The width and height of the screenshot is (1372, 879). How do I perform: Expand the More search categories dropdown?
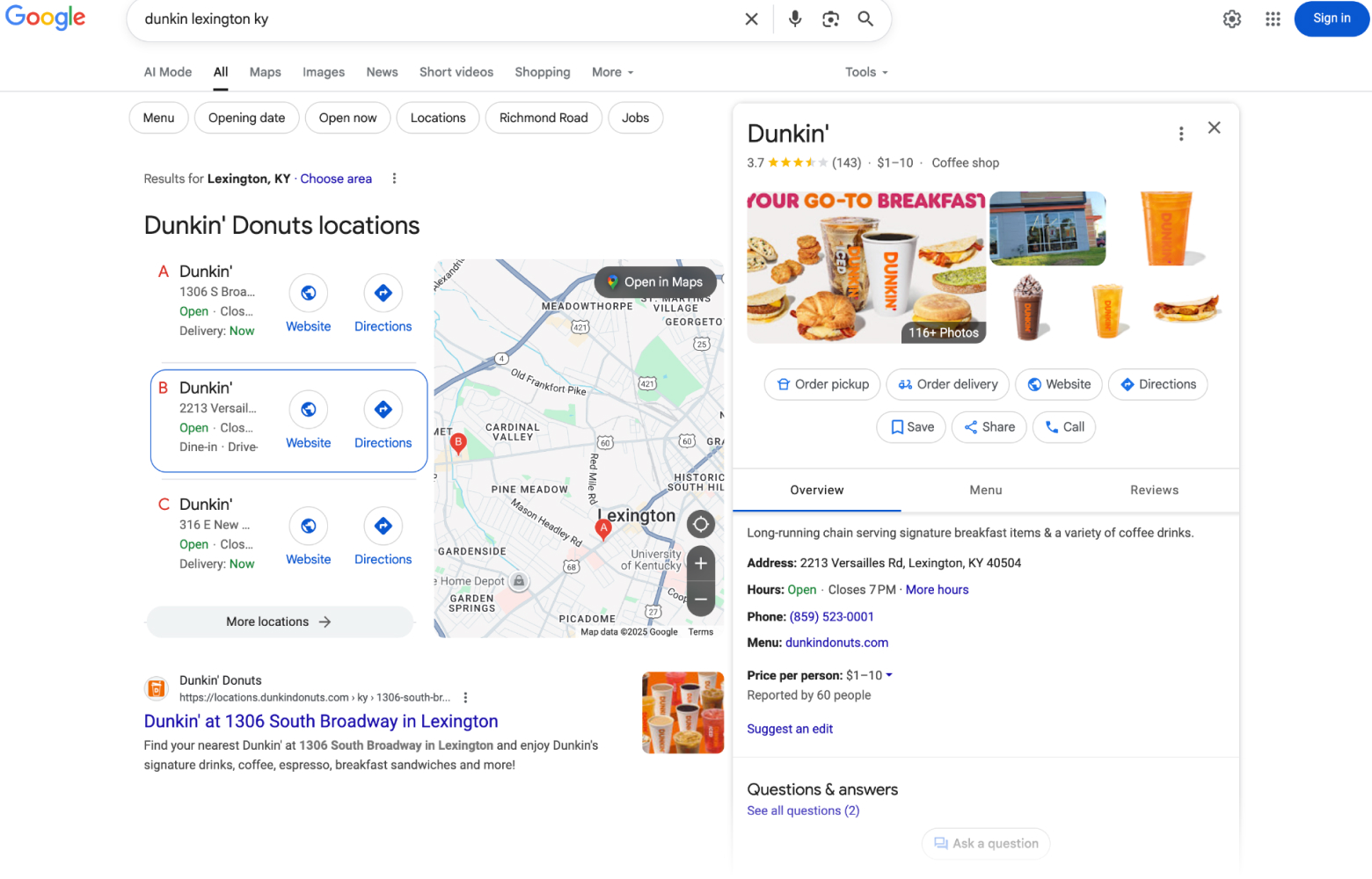(612, 72)
